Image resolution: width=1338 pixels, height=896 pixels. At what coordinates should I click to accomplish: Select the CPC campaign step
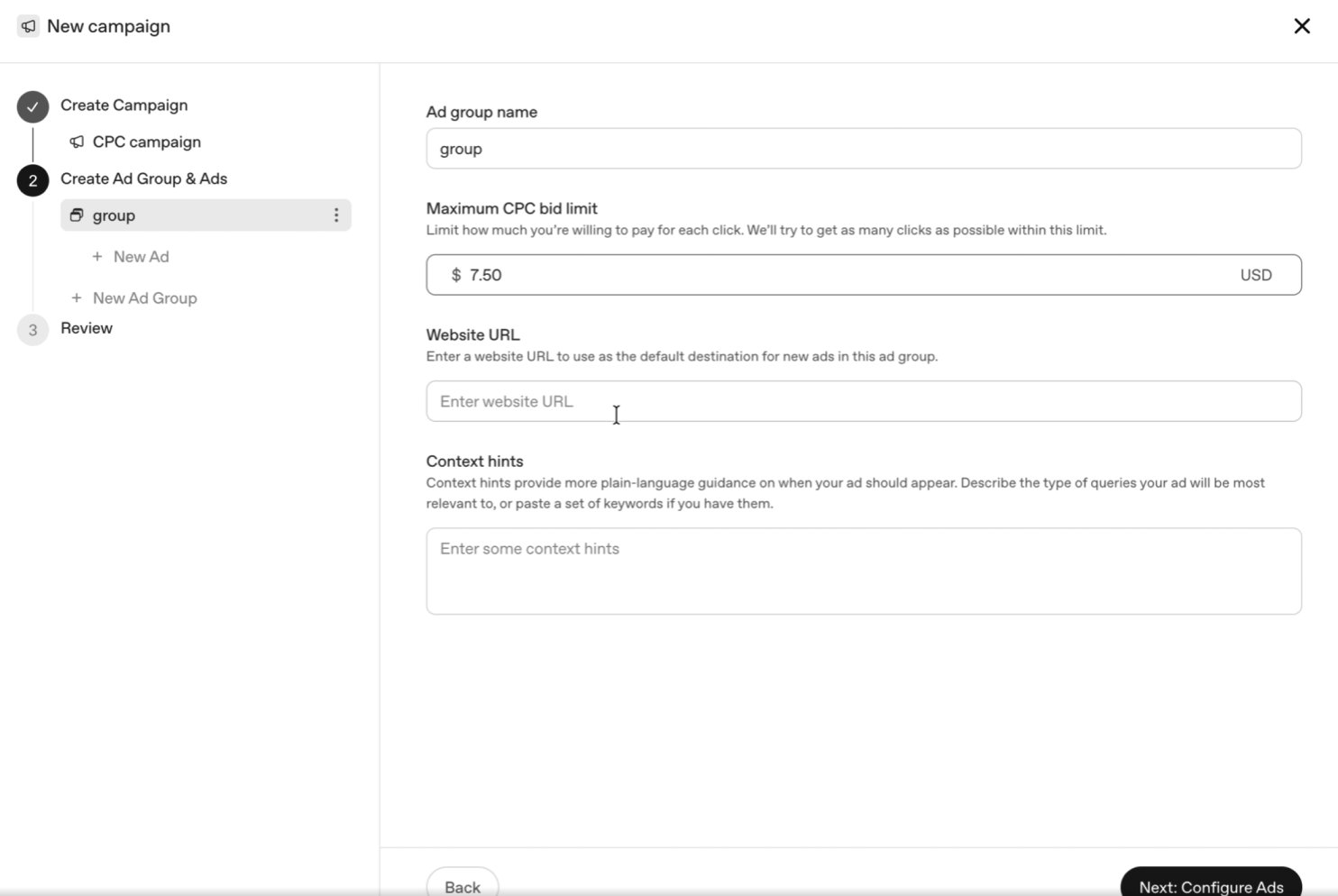point(146,142)
